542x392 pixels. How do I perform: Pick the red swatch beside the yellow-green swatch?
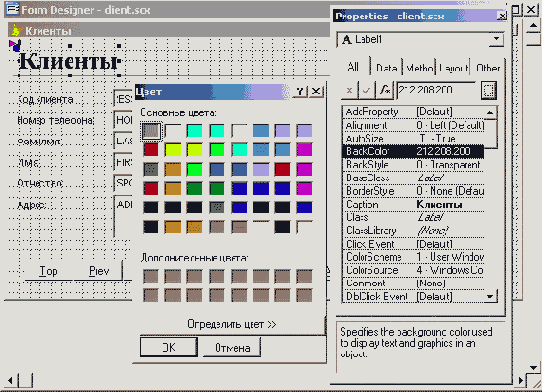(x=151, y=150)
